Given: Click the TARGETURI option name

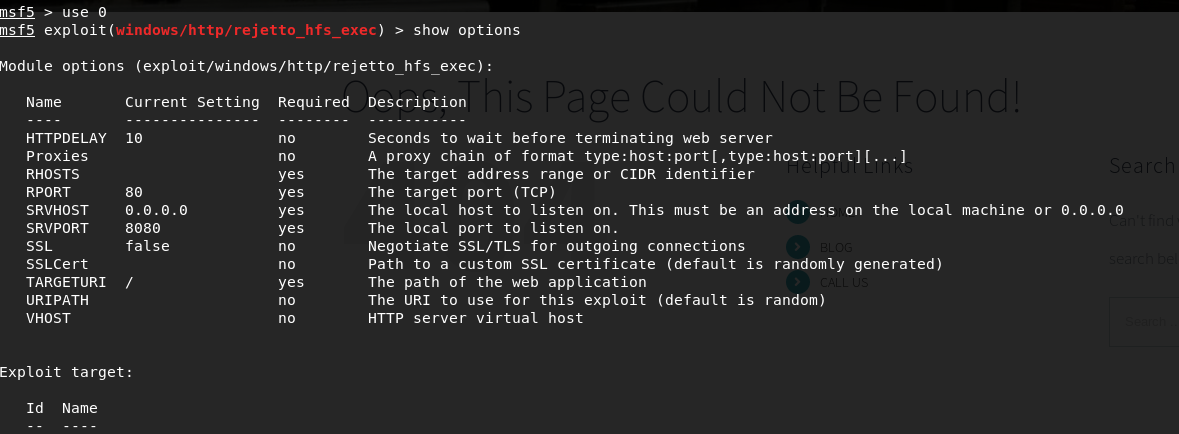Looking at the screenshot, I should coord(62,282).
